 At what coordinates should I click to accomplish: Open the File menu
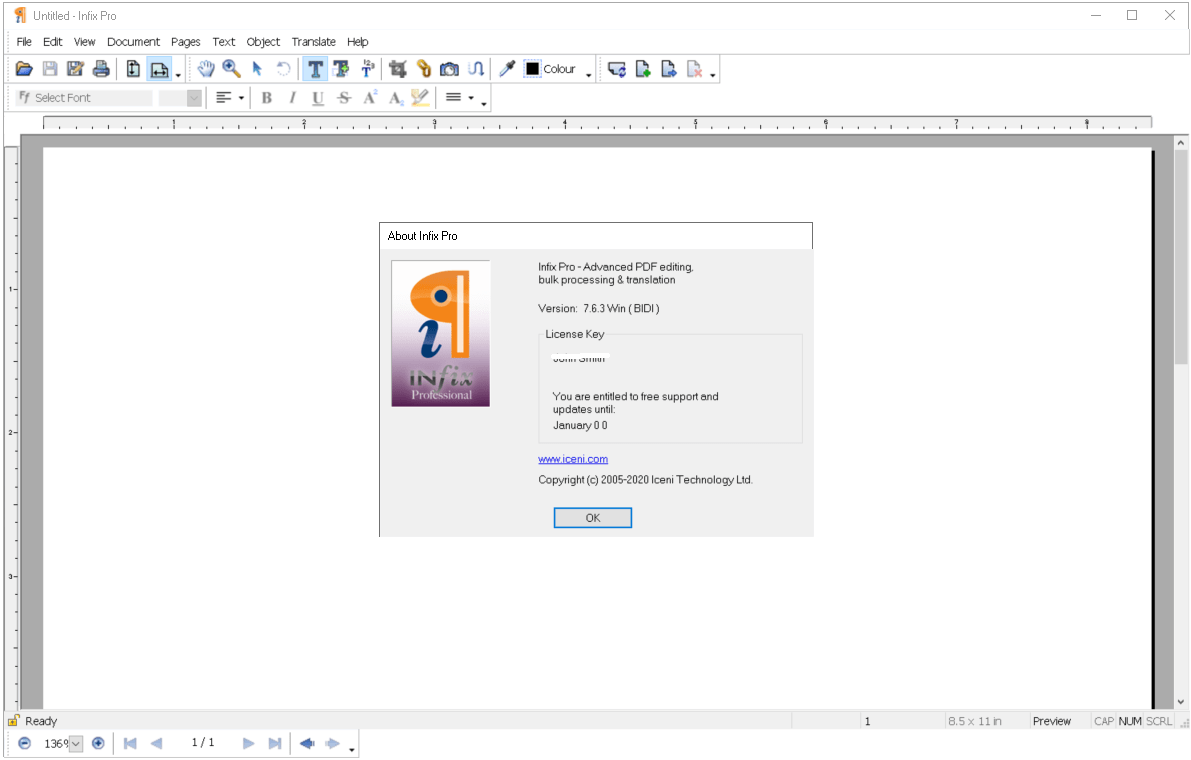pos(24,42)
